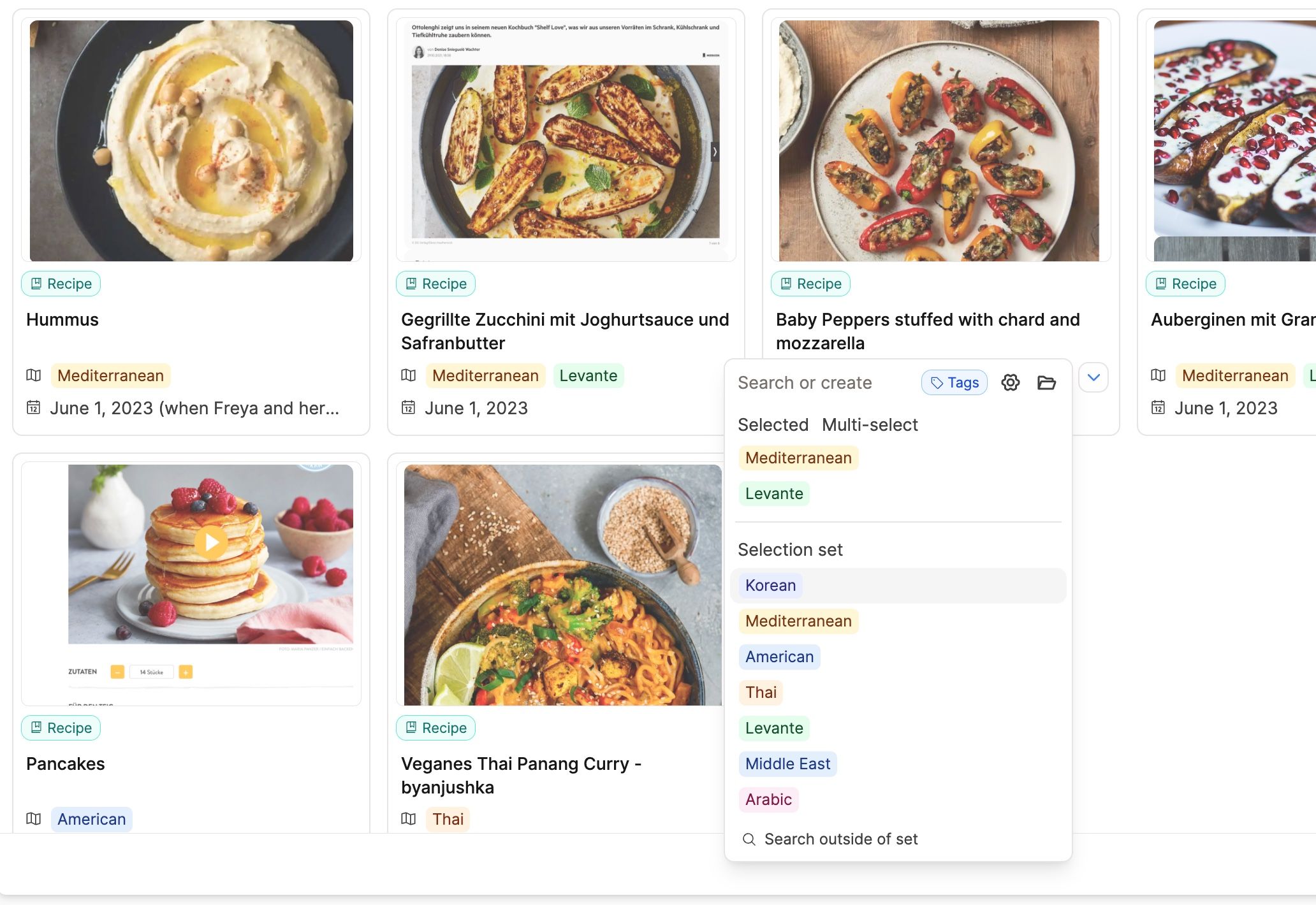This screenshot has width=1316, height=905.
Task: Click the open folder icon in tag popup
Action: point(1046,382)
